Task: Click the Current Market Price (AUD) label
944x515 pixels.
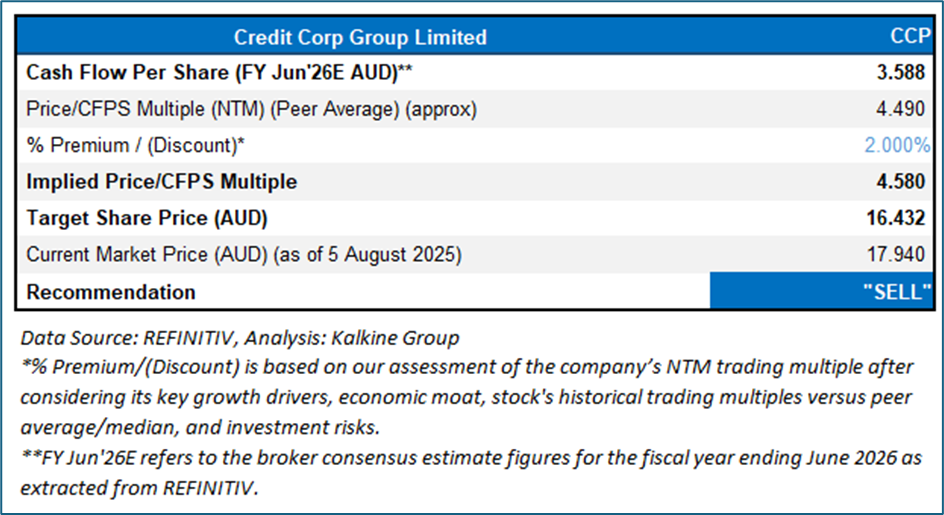Action: click(244, 255)
